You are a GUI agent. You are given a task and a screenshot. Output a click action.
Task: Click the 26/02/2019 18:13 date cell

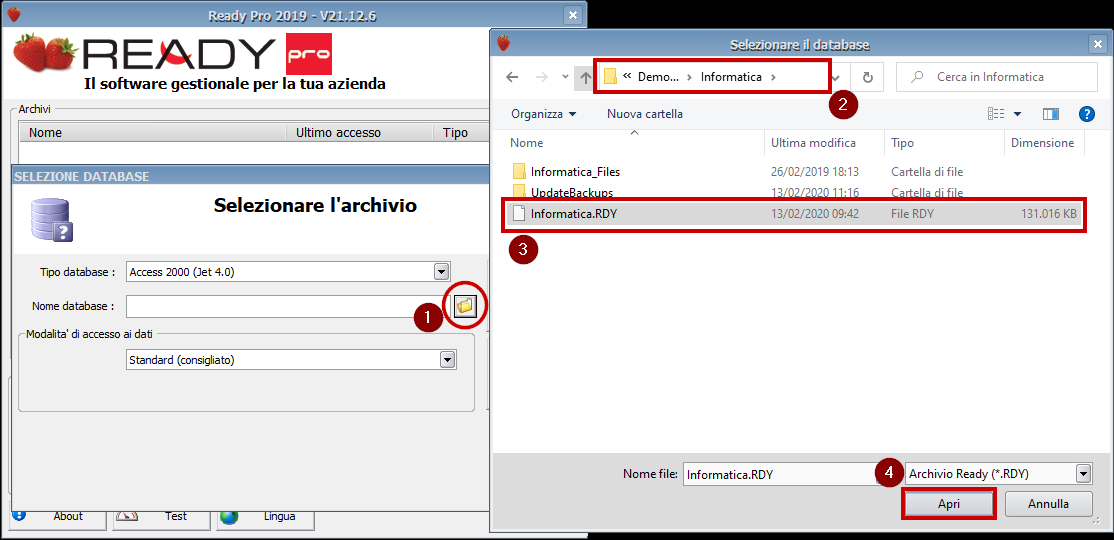click(814, 171)
